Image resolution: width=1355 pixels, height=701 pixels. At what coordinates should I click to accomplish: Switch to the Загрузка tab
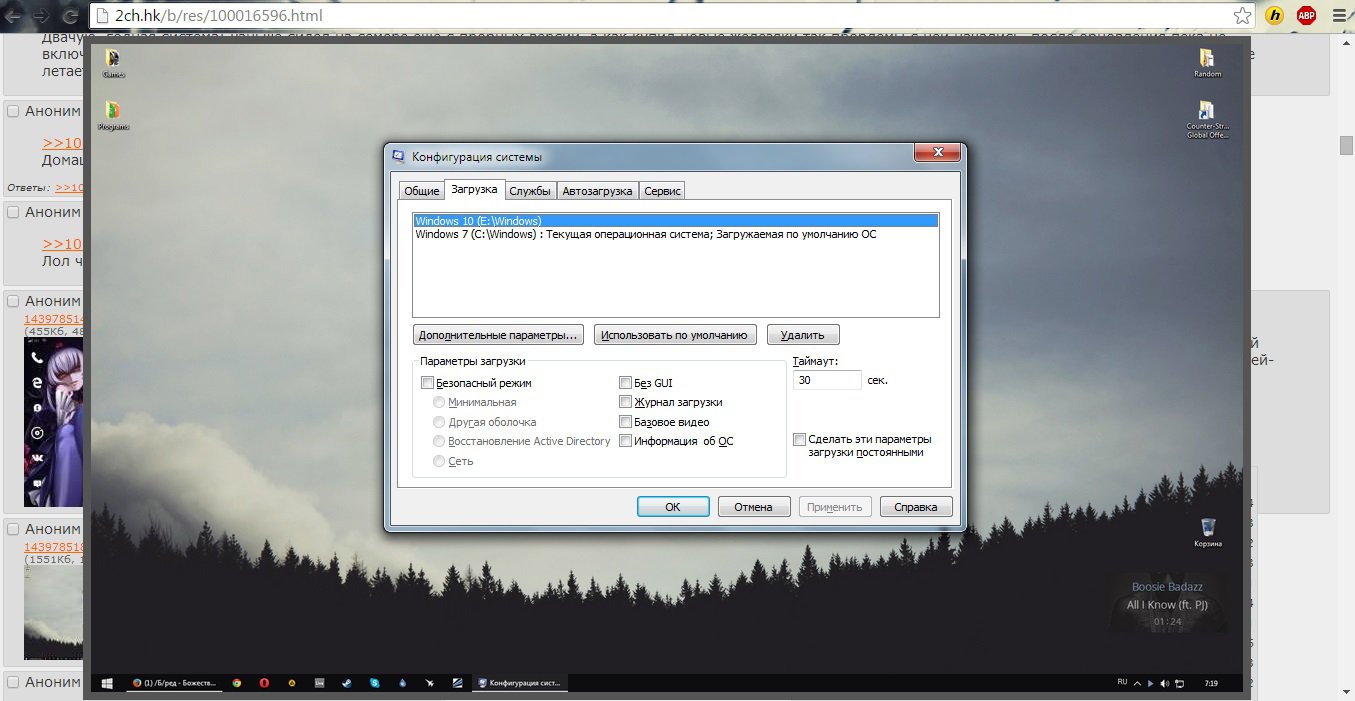474,189
